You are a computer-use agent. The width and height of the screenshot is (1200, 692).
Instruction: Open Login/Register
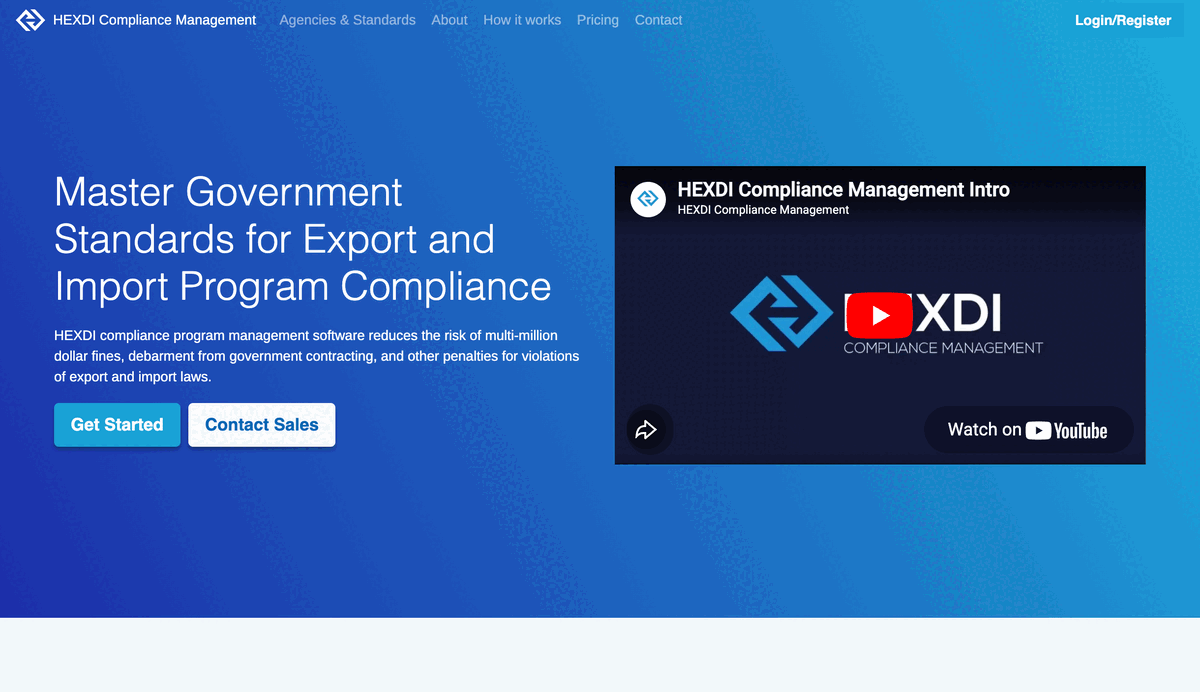(1123, 19)
